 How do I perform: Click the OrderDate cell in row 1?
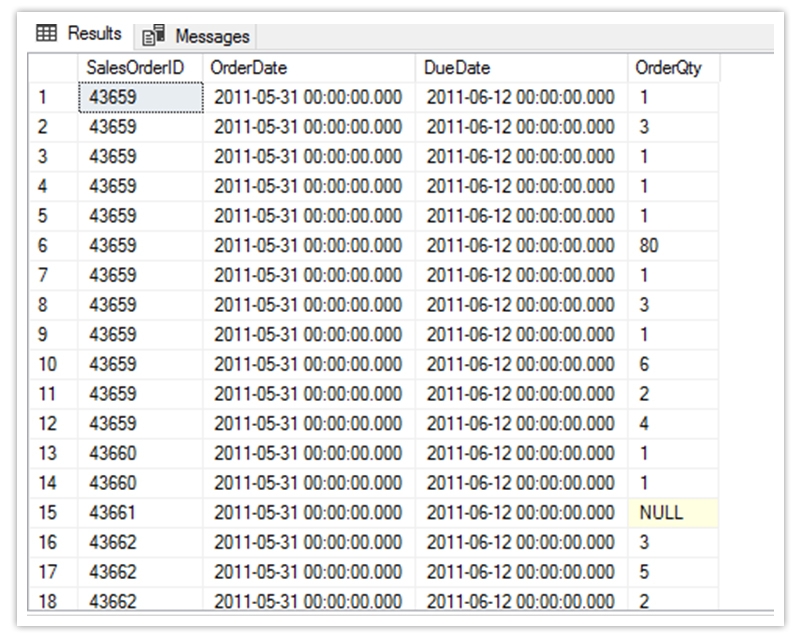pos(309,97)
